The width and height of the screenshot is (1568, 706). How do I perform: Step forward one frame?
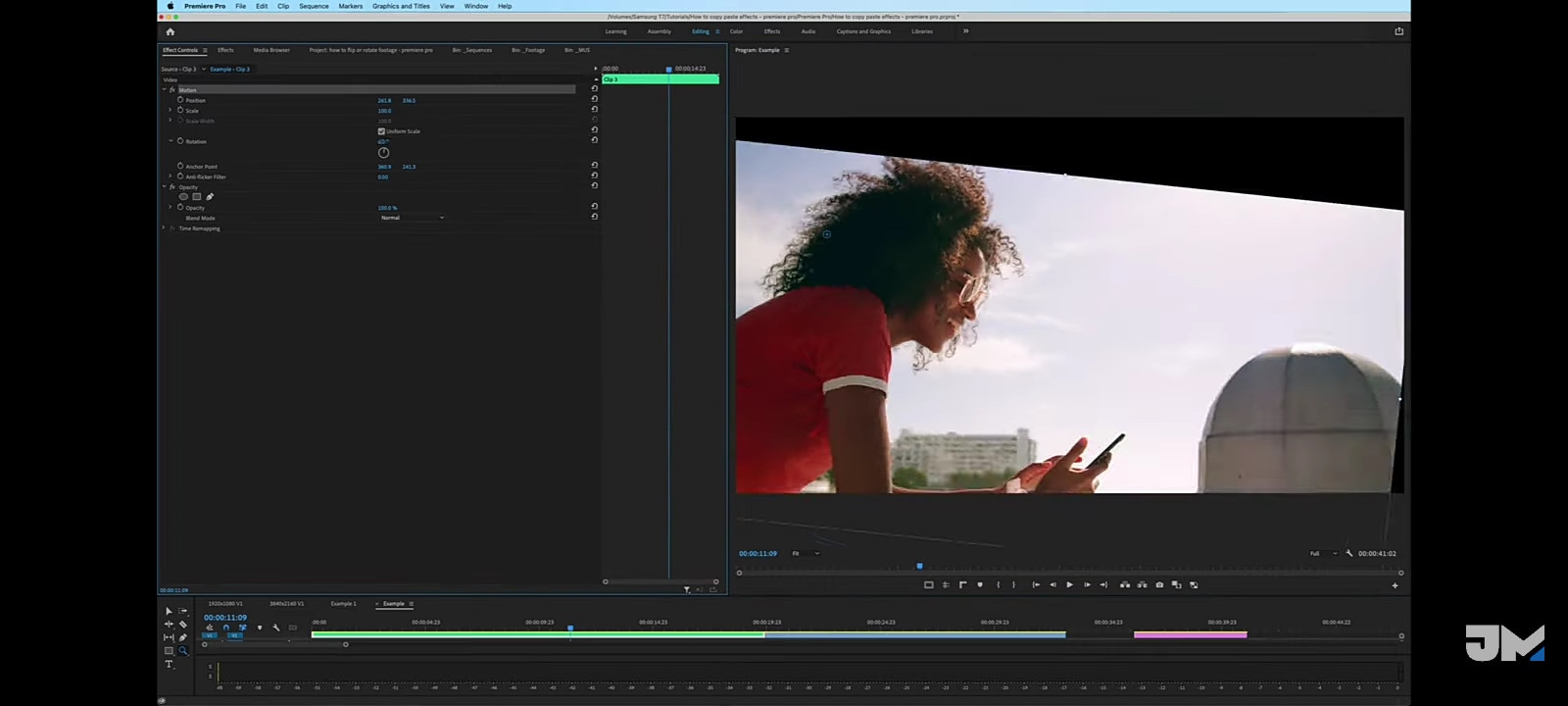point(1087,584)
